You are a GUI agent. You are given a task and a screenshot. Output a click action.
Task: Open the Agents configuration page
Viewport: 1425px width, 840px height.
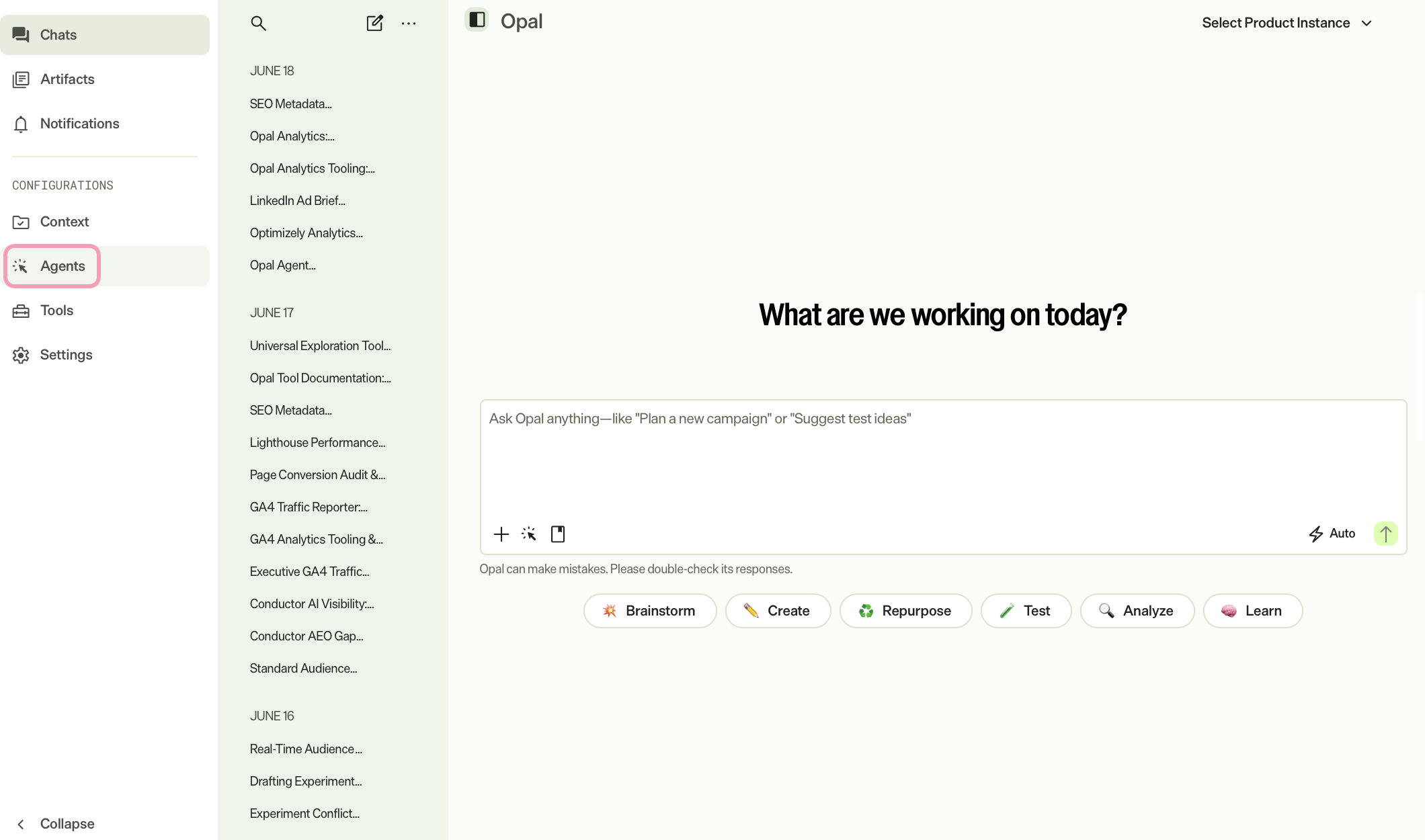105,266
